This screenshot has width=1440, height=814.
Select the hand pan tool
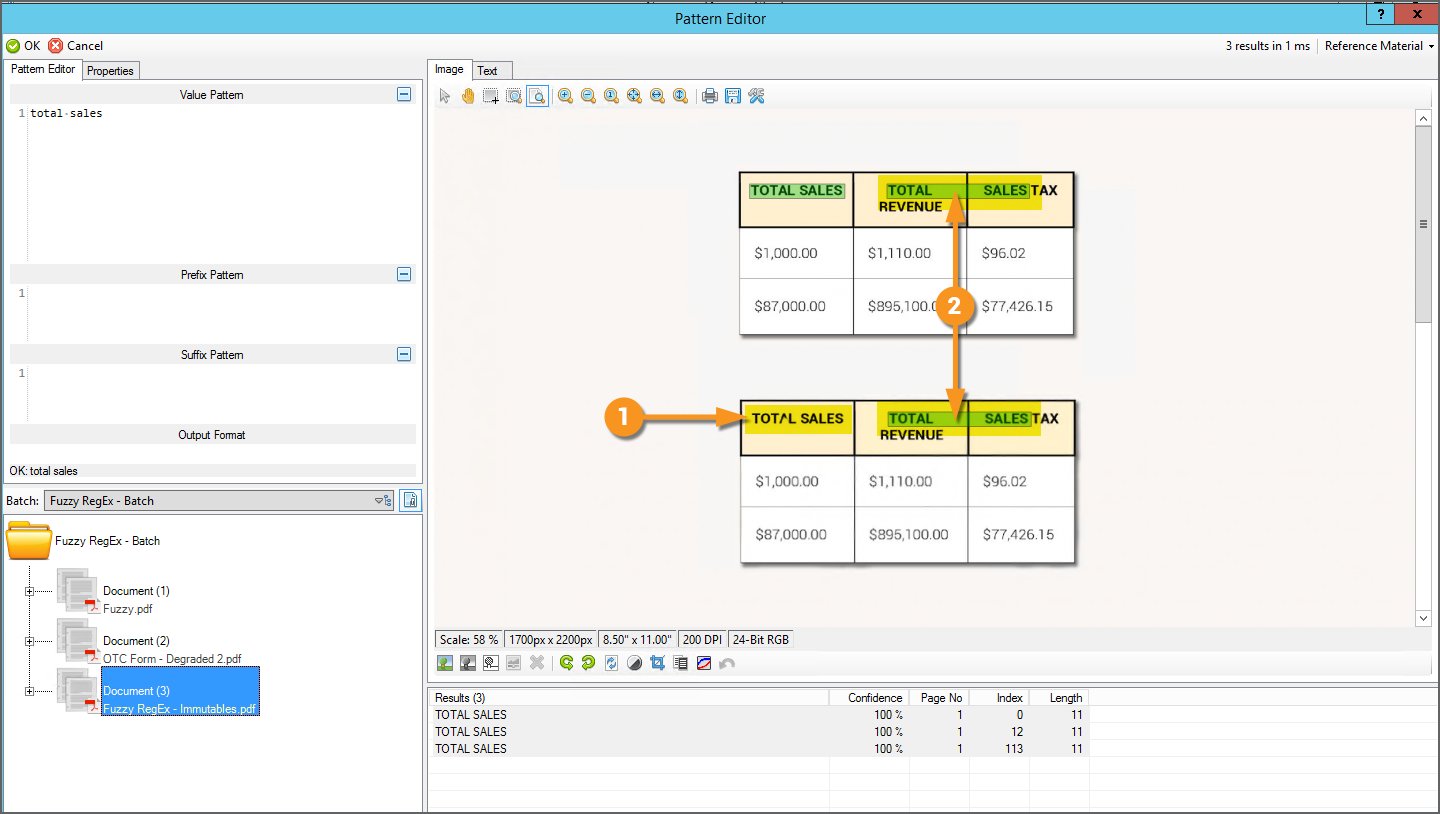468,96
